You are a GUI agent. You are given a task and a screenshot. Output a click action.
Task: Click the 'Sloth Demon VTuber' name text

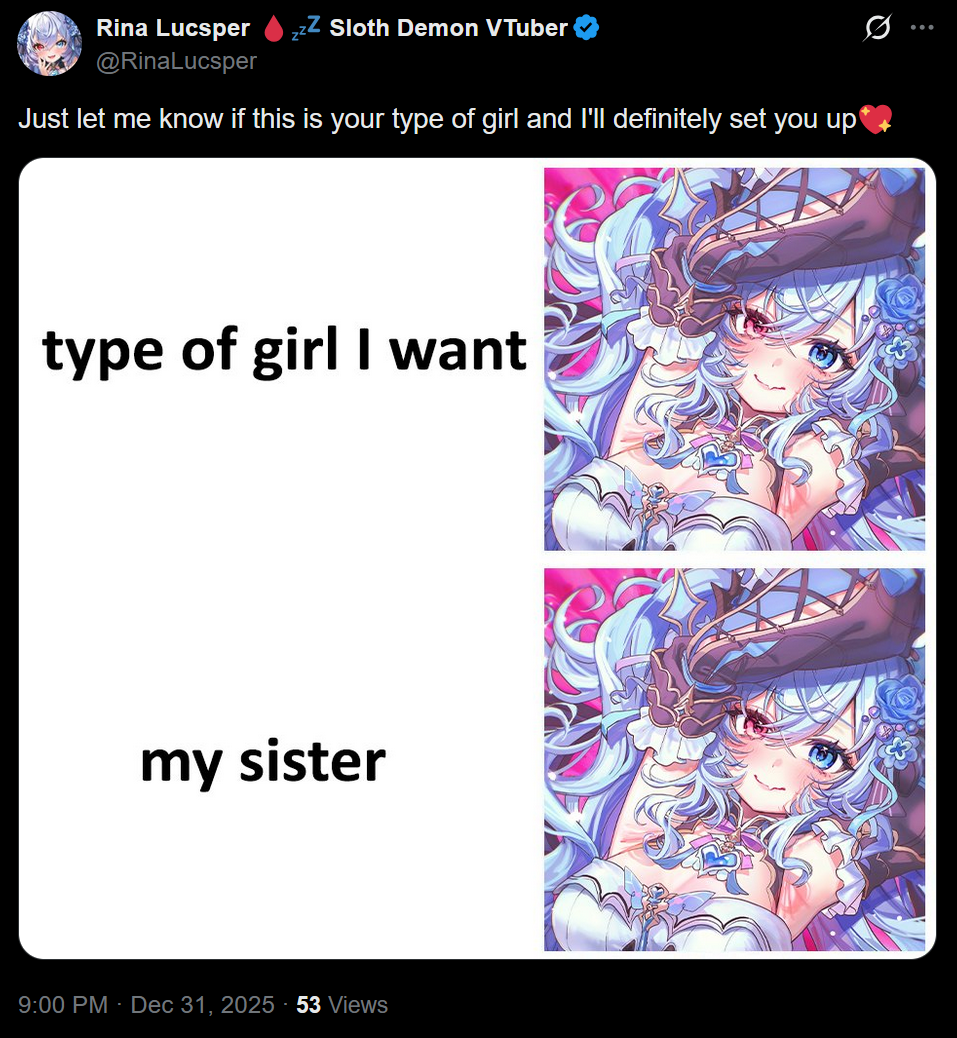tap(448, 28)
